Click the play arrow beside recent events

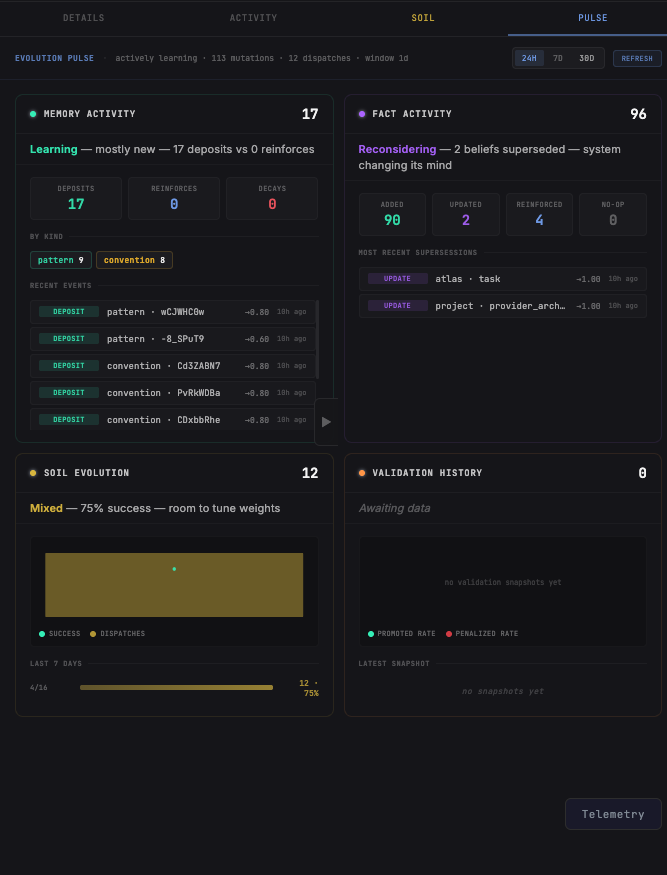point(327,422)
